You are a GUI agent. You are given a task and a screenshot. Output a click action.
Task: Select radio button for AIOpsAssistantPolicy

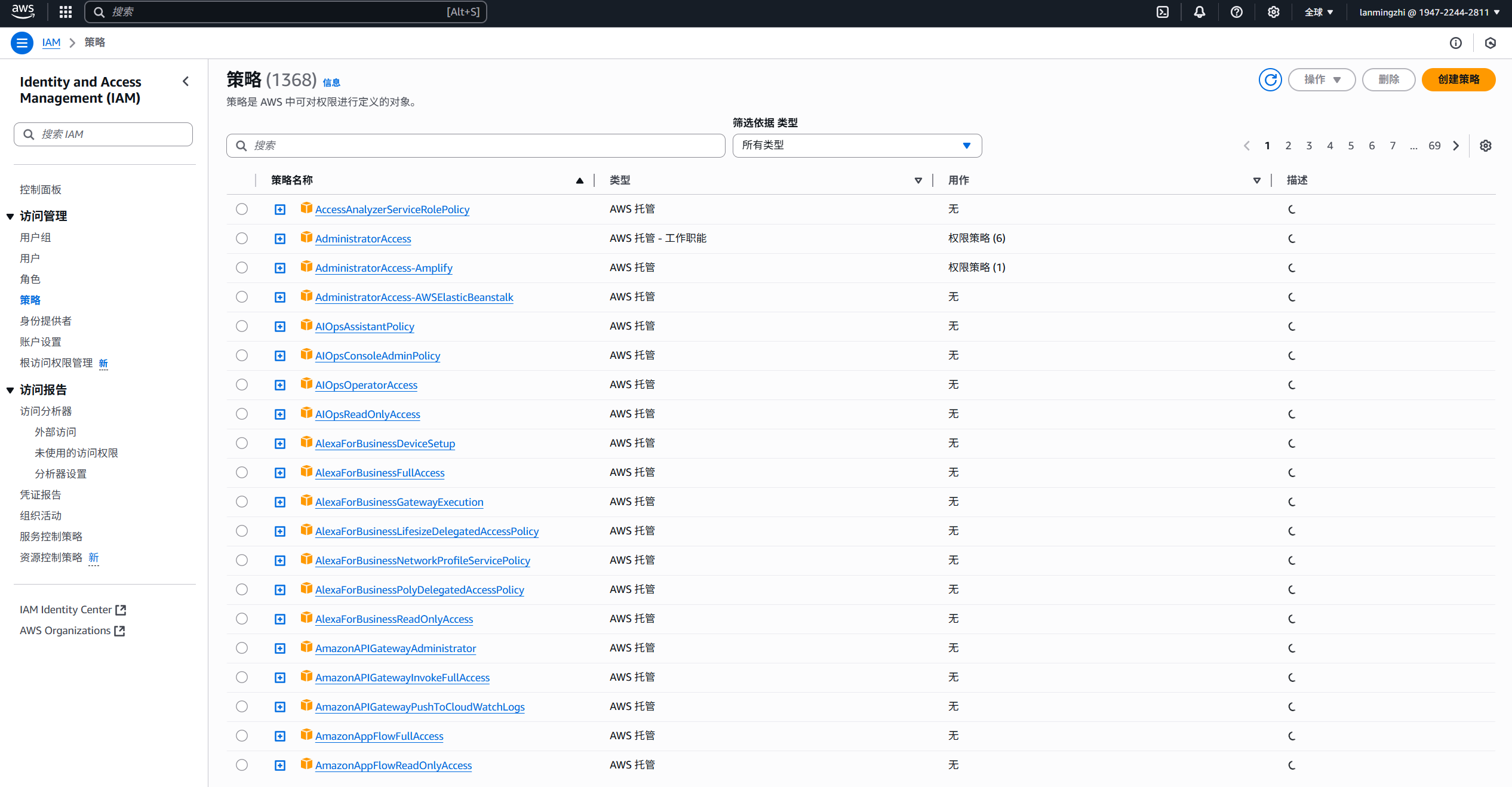click(x=242, y=326)
